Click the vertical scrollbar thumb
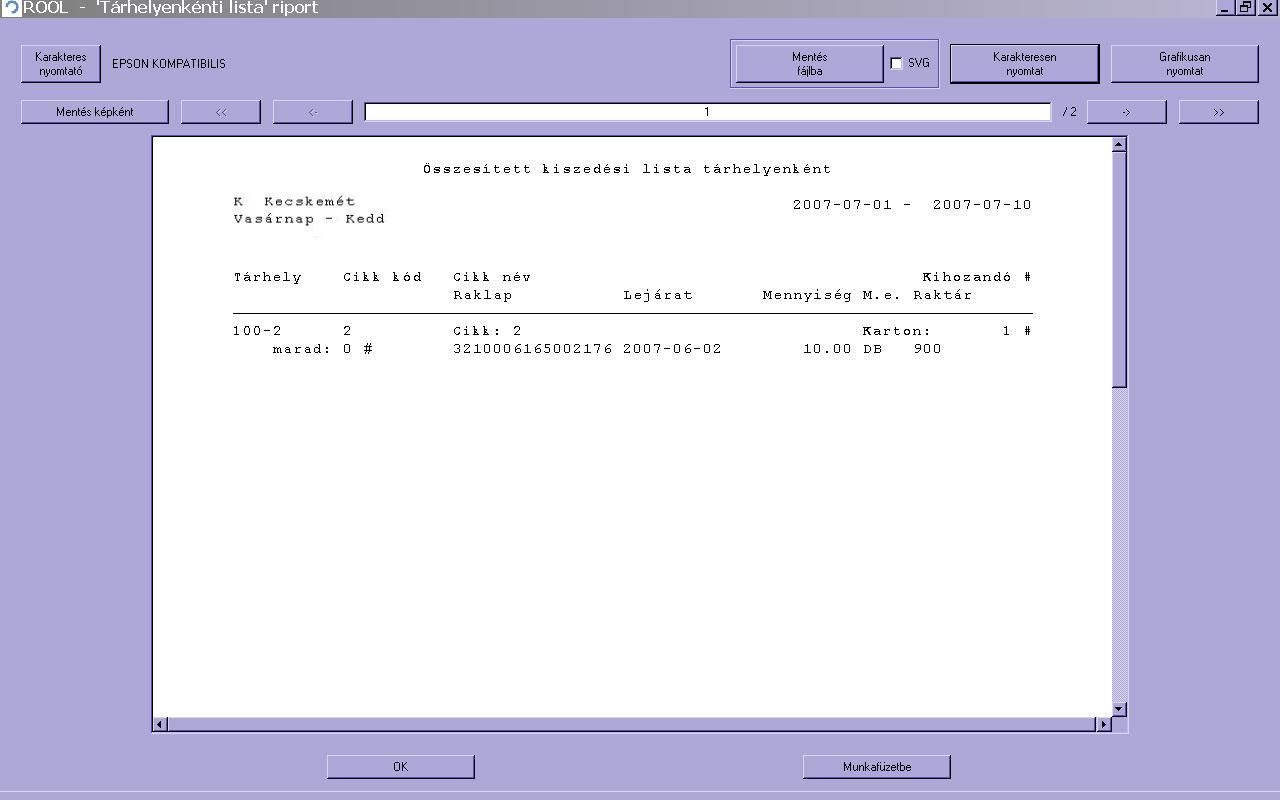The width and height of the screenshot is (1280, 800). 1119,270
